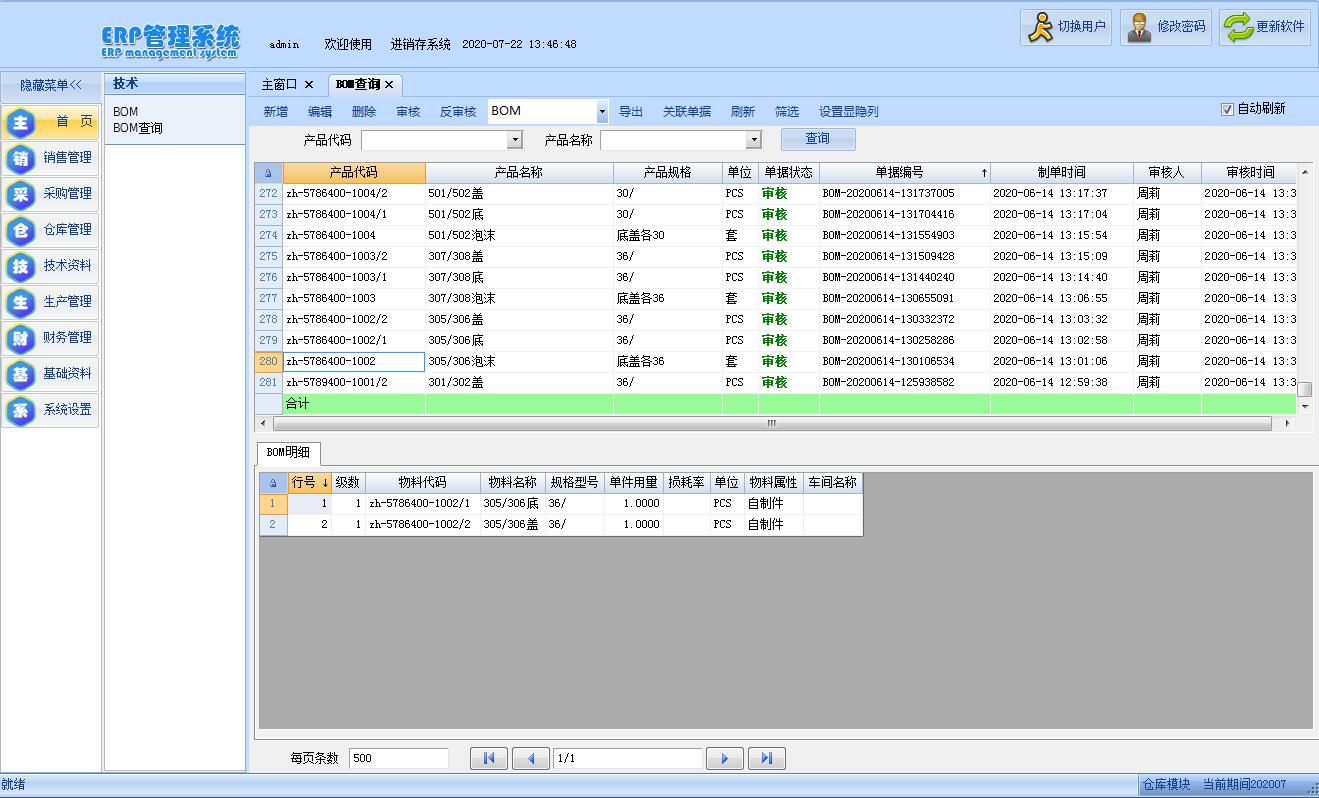
Task: Click 新增 in the toolbar
Action: (276, 112)
